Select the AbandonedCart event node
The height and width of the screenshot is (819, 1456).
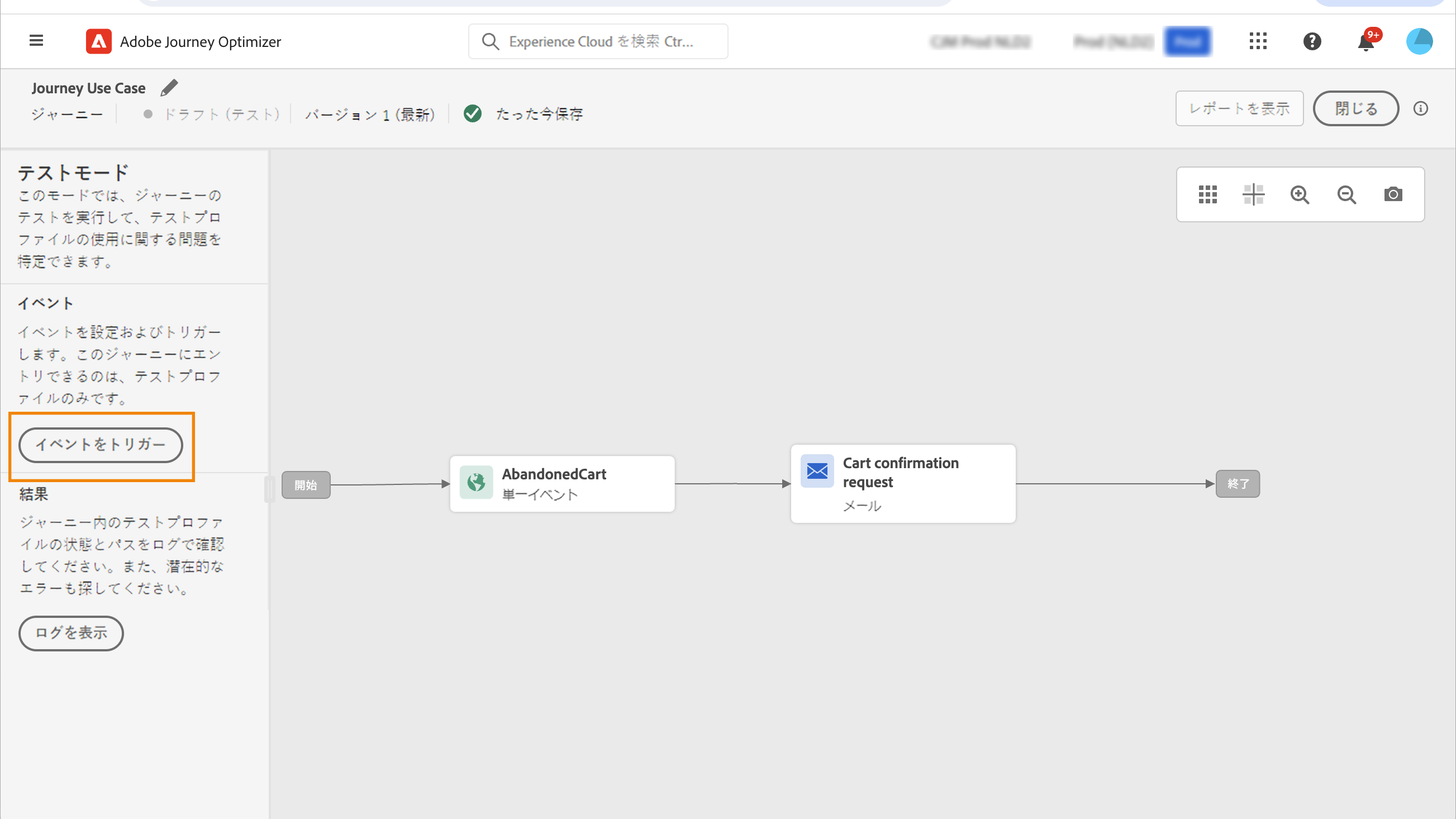[562, 484]
